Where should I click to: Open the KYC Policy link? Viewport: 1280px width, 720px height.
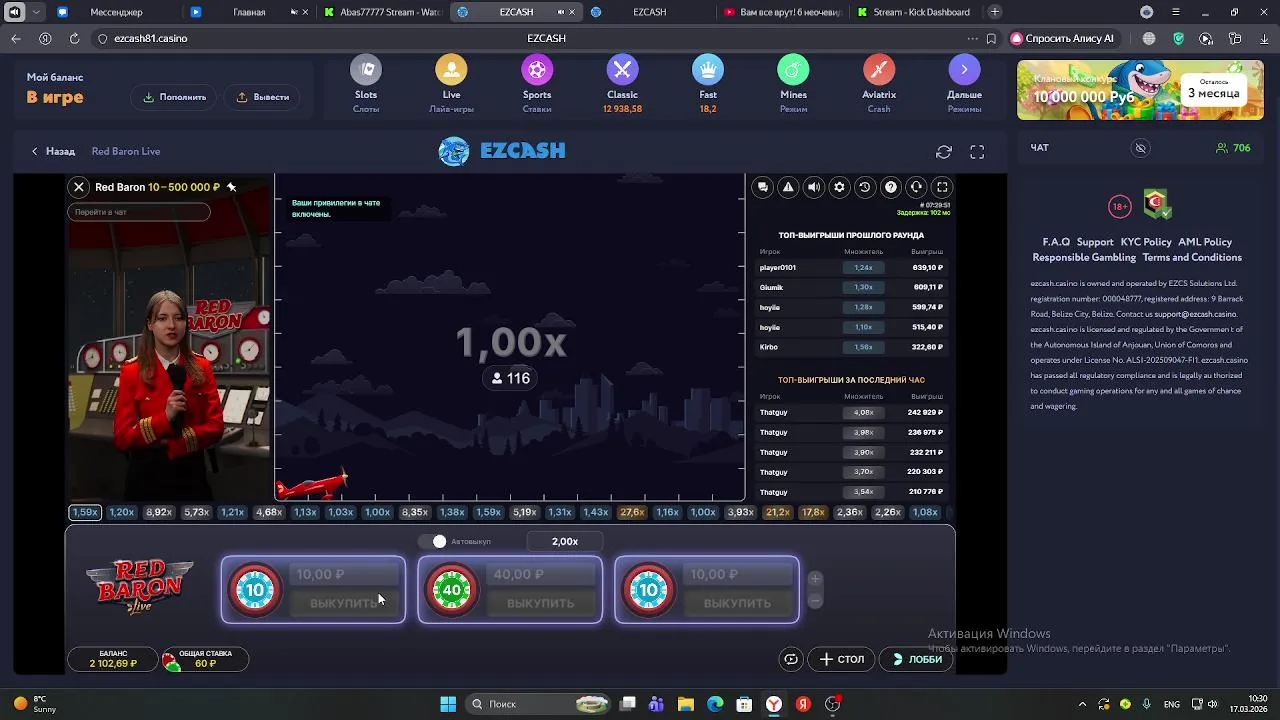point(1146,242)
